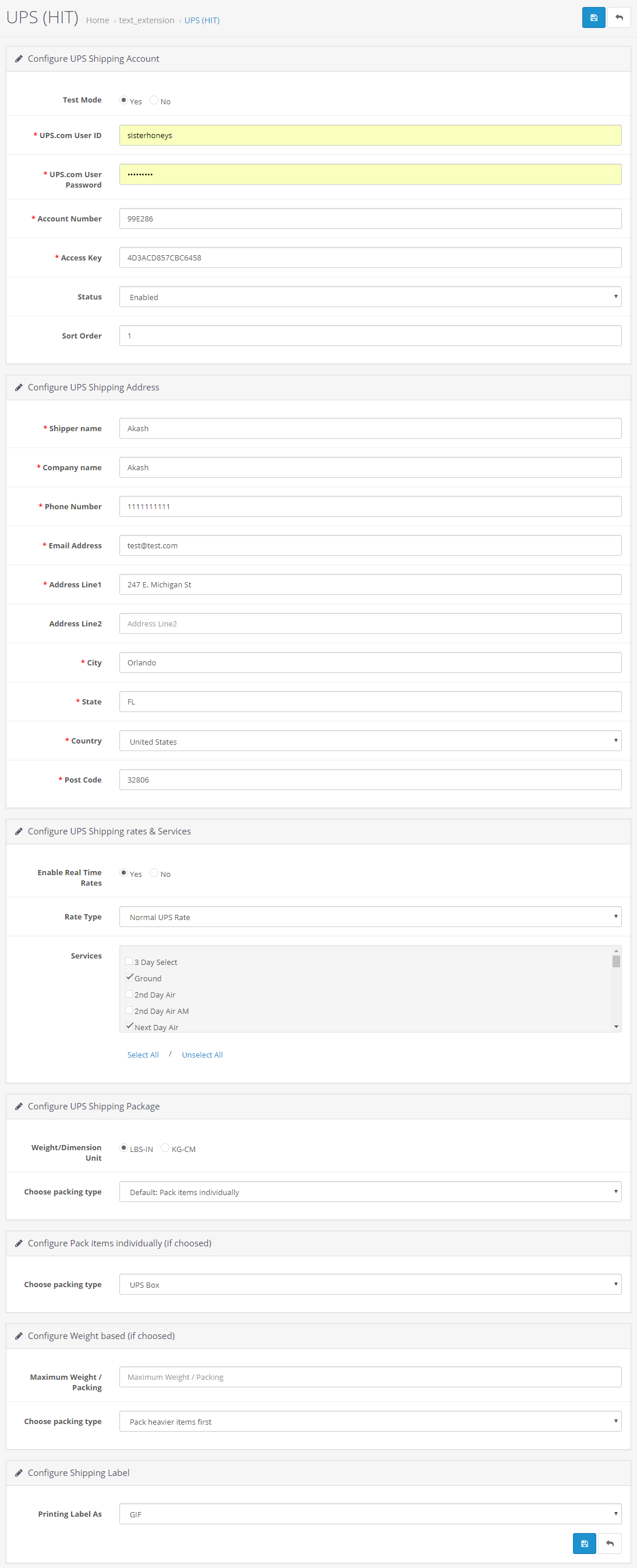637x1568 pixels.
Task: Click services list scroll down arrow
Action: pos(616,1027)
